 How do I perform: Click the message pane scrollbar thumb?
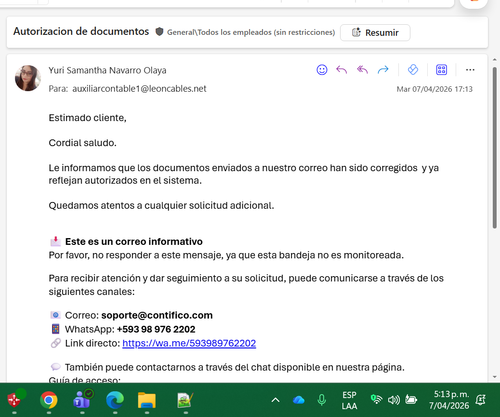pyautogui.click(x=495, y=148)
